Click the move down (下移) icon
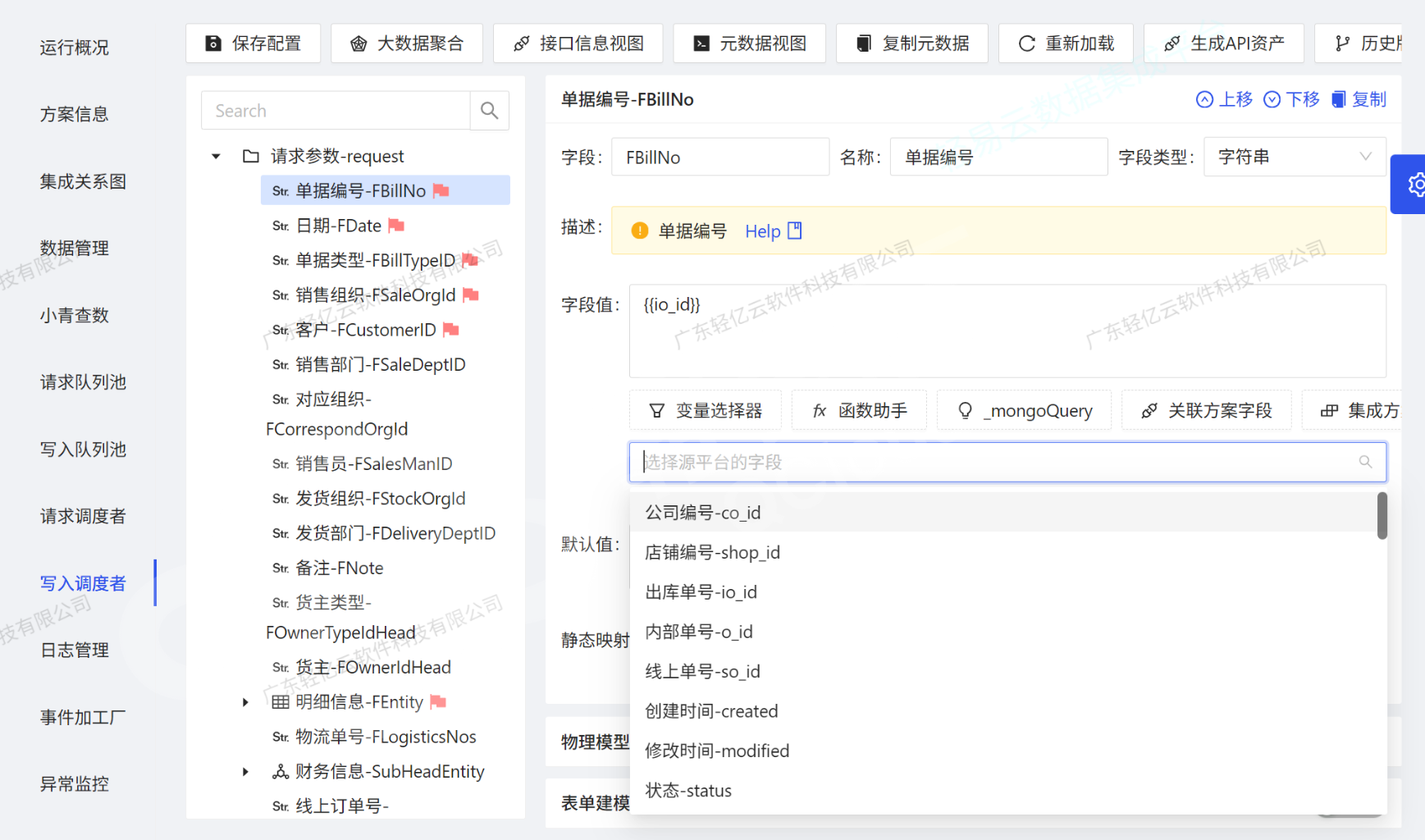Image resolution: width=1425 pixels, height=840 pixels. coord(1272,99)
